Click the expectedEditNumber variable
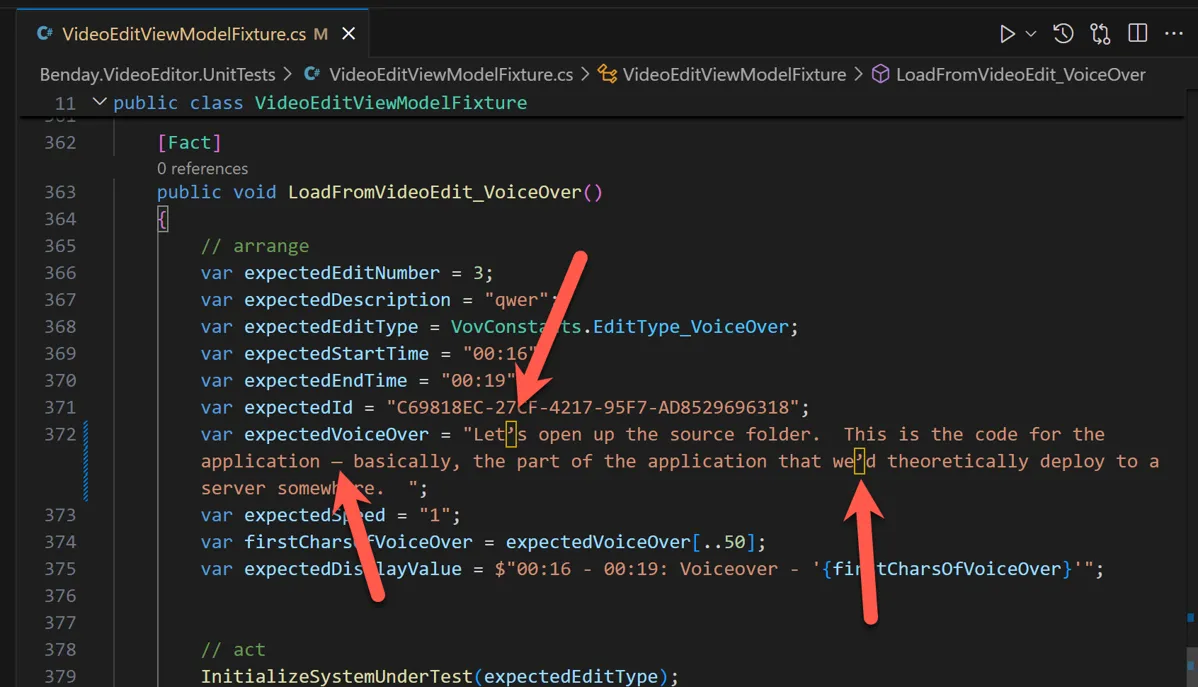This screenshot has height=687, width=1198. coord(342,273)
